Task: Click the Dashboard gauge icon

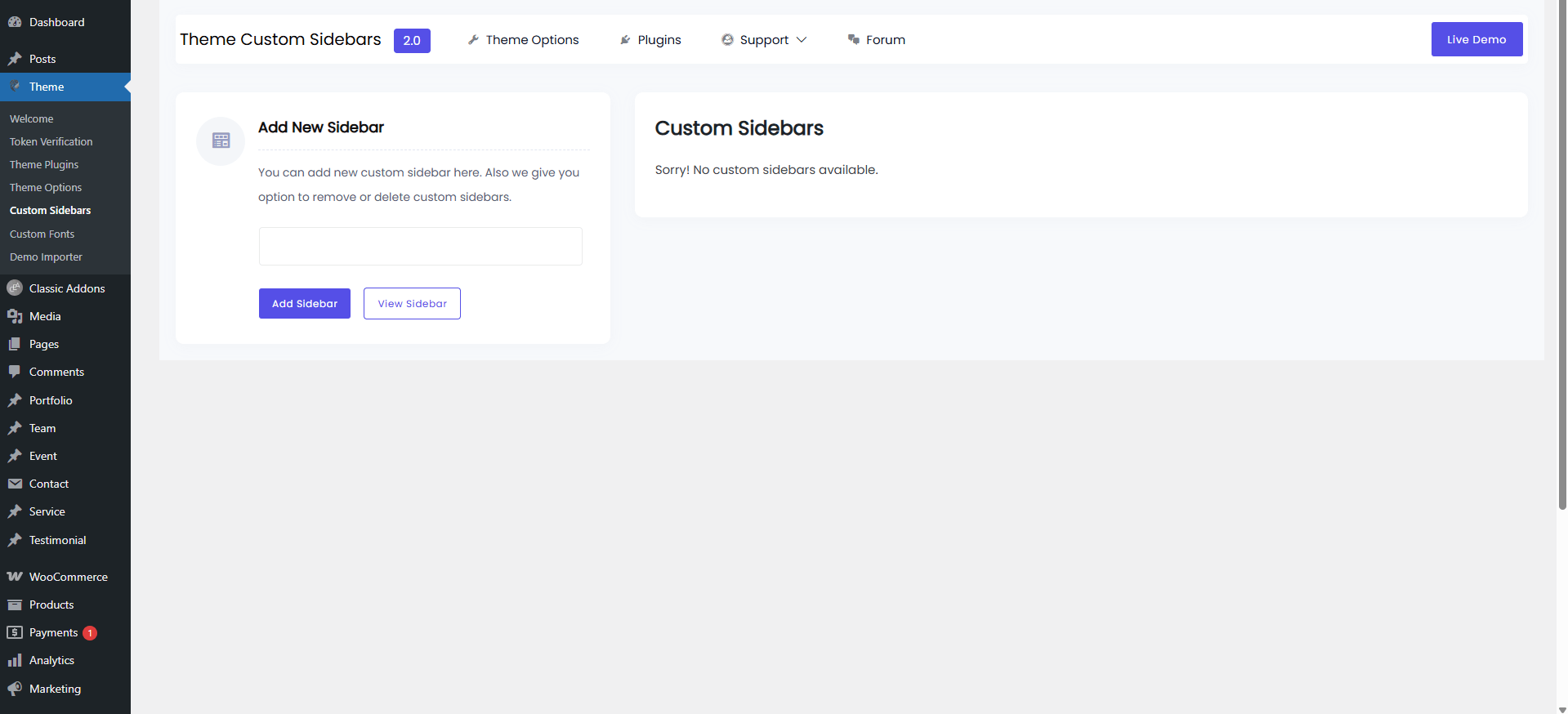Action: click(15, 22)
